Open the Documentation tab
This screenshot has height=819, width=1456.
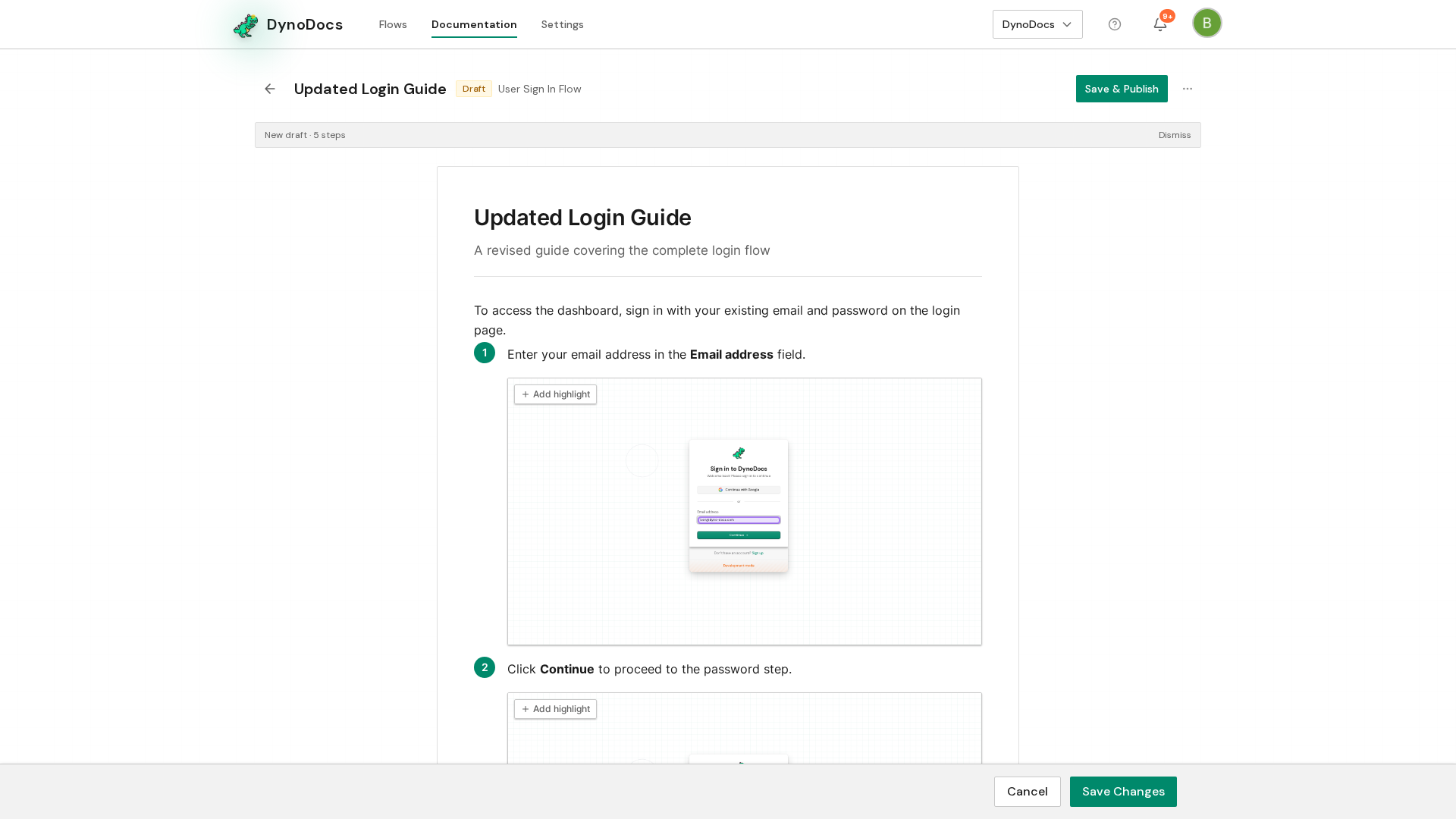[x=474, y=24]
